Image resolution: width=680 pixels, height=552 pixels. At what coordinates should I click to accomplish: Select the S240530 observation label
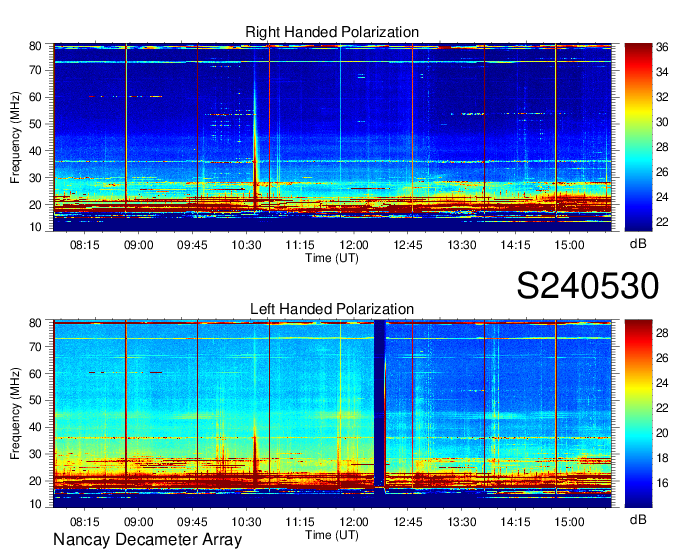588,286
